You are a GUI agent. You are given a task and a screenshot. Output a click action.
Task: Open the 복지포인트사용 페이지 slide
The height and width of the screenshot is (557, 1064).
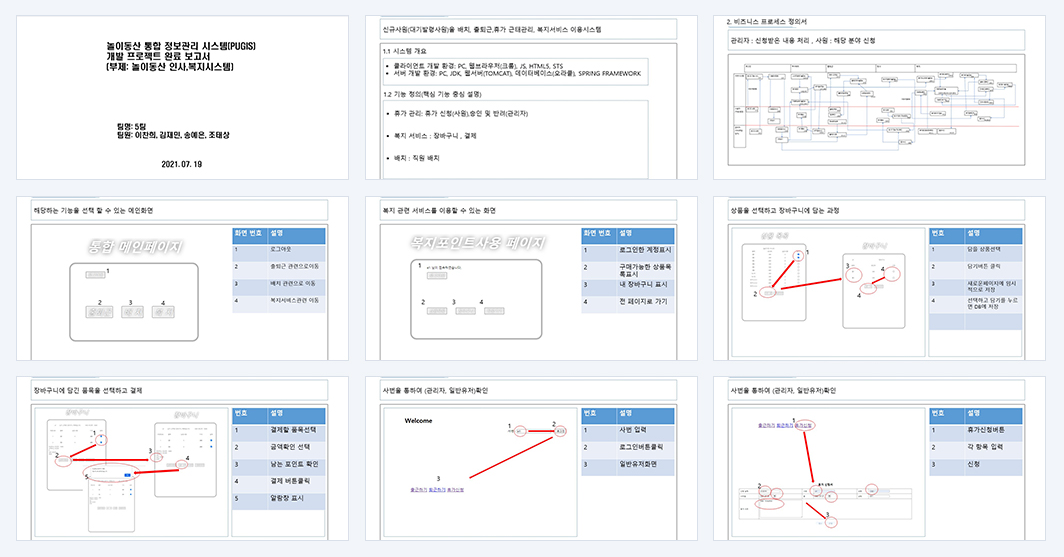[531, 278]
